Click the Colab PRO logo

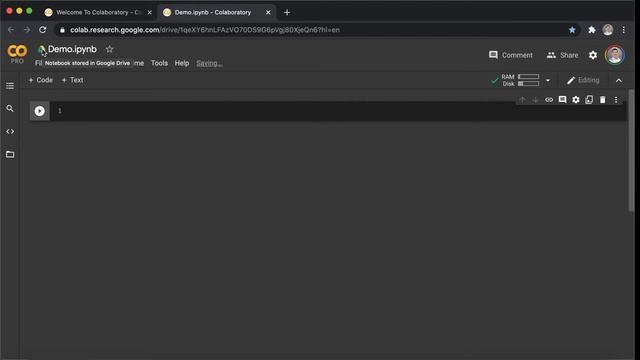click(17, 54)
